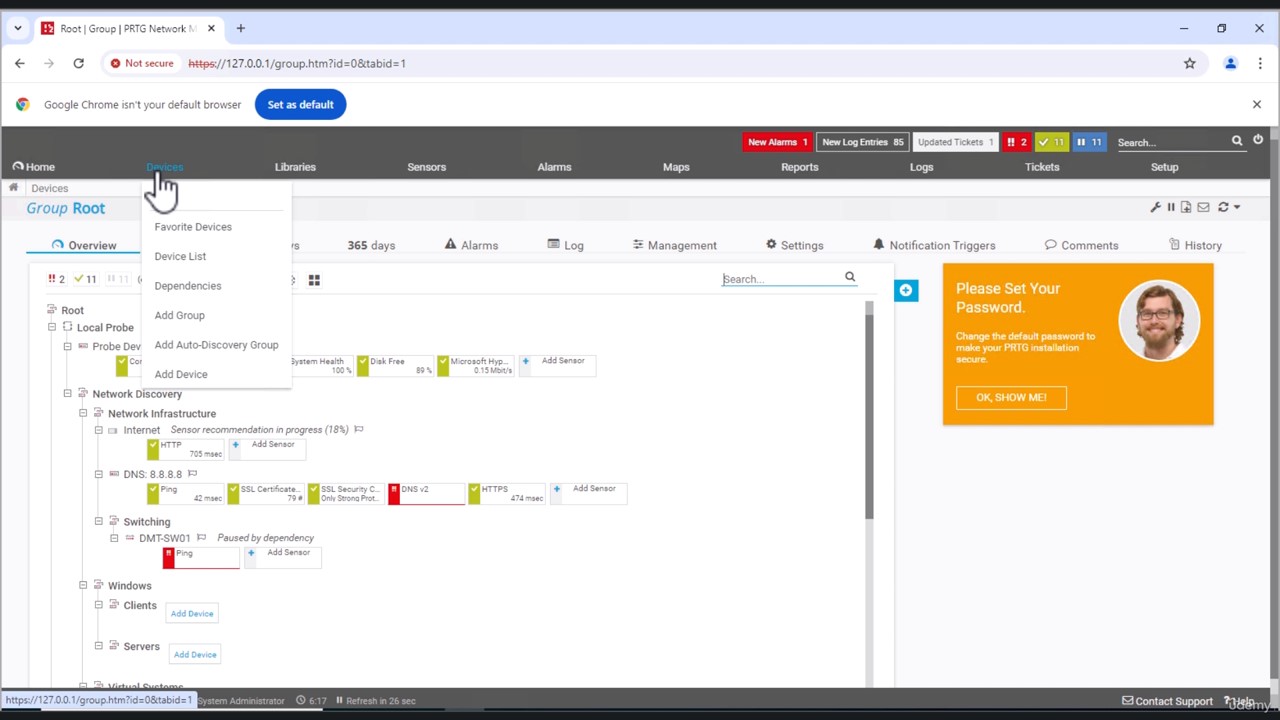This screenshot has width=1280, height=720.
Task: Click the Contact Support link
Action: [1167, 701]
